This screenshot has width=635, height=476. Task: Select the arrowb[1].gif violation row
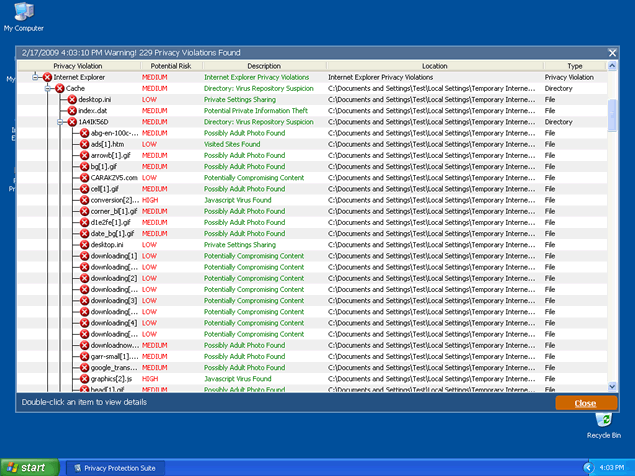click(107, 155)
